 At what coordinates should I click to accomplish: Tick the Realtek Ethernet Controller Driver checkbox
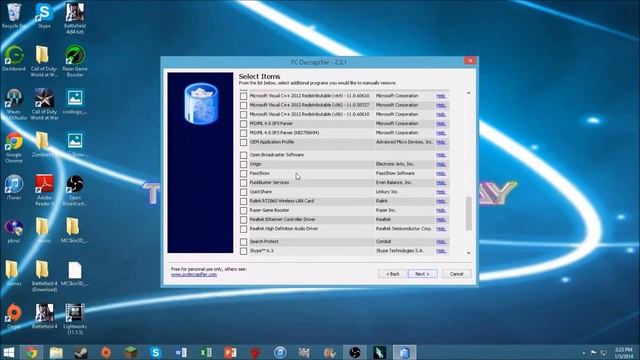coord(244,220)
